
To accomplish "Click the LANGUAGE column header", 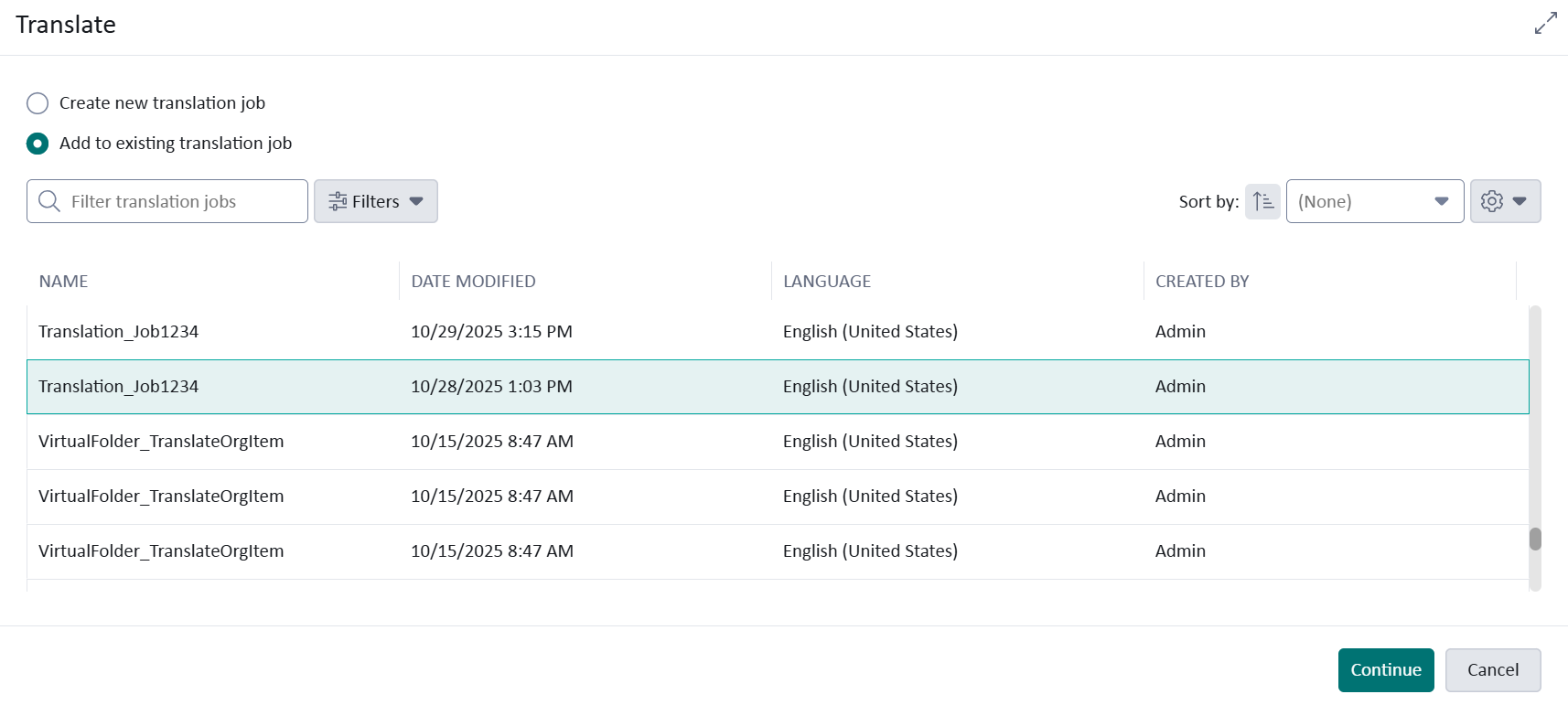I will (x=826, y=282).
